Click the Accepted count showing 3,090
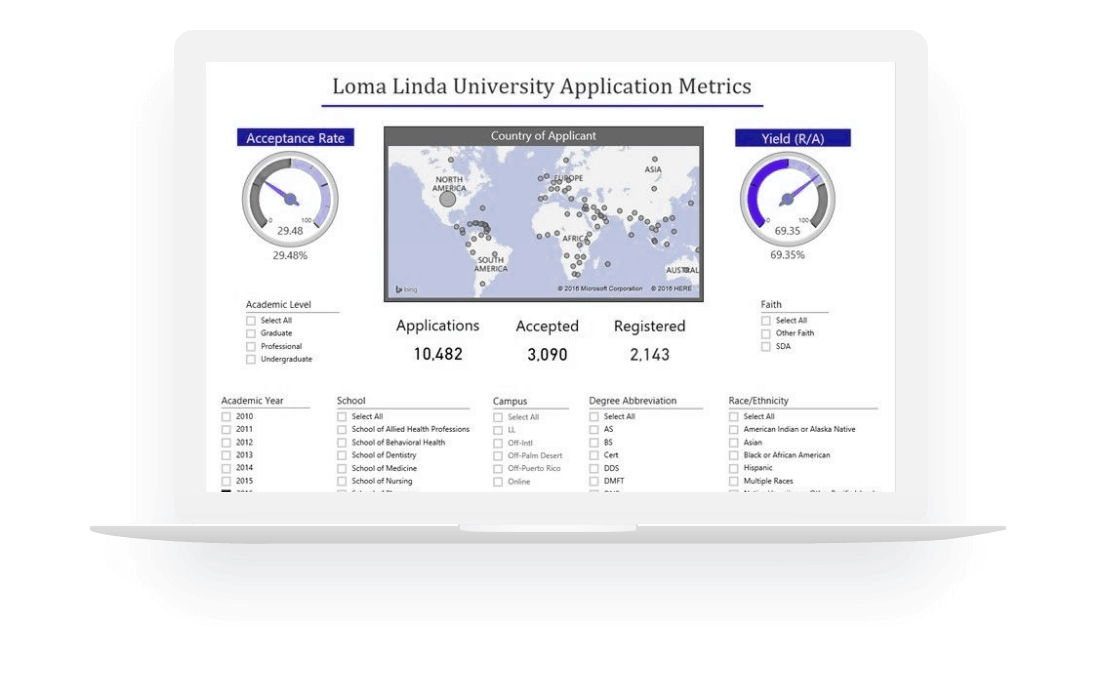Screen dimensions: 1096x674 coord(546,353)
